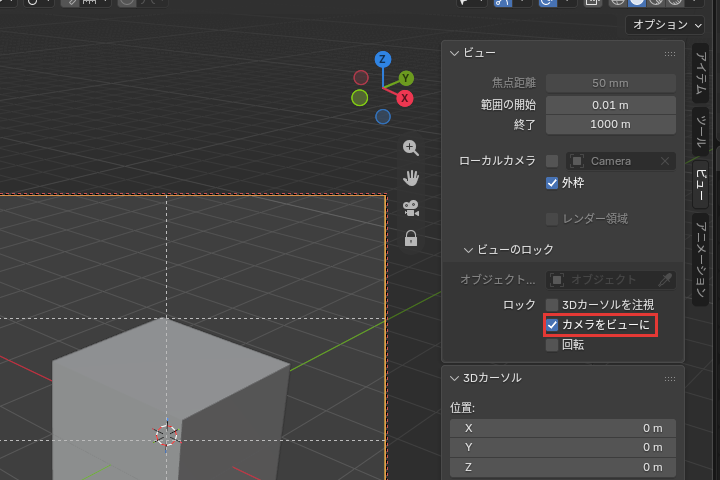Switch to the ツール sidebar tab

[x=700, y=132]
